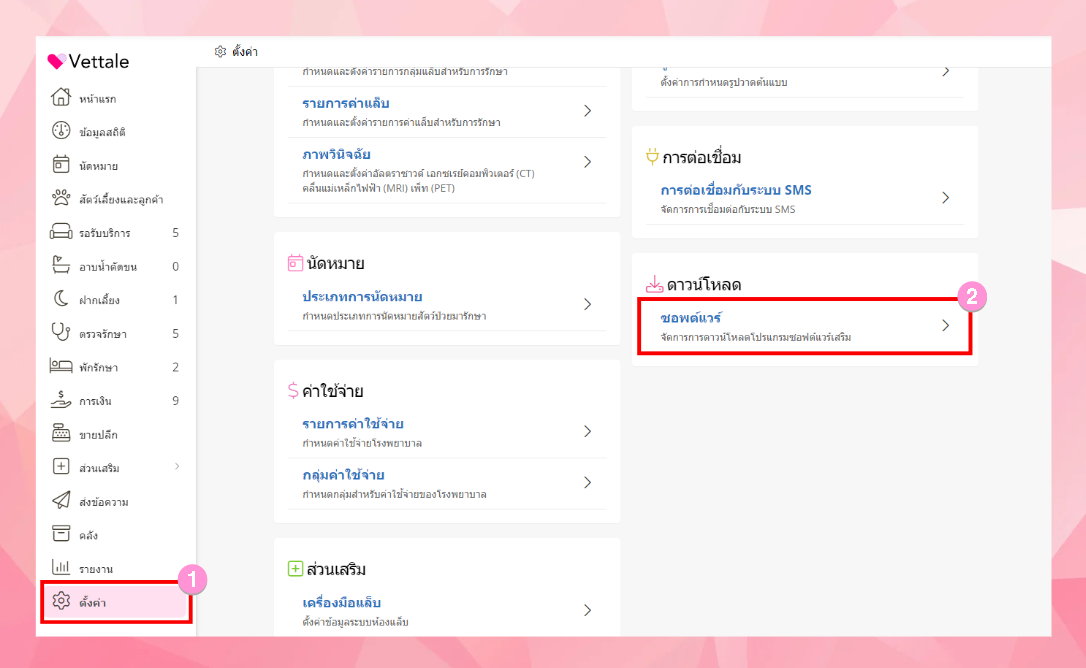Open the กลุ่มค่าใช้จ่าย row chevron
This screenshot has width=1086, height=668.
pyautogui.click(x=587, y=482)
